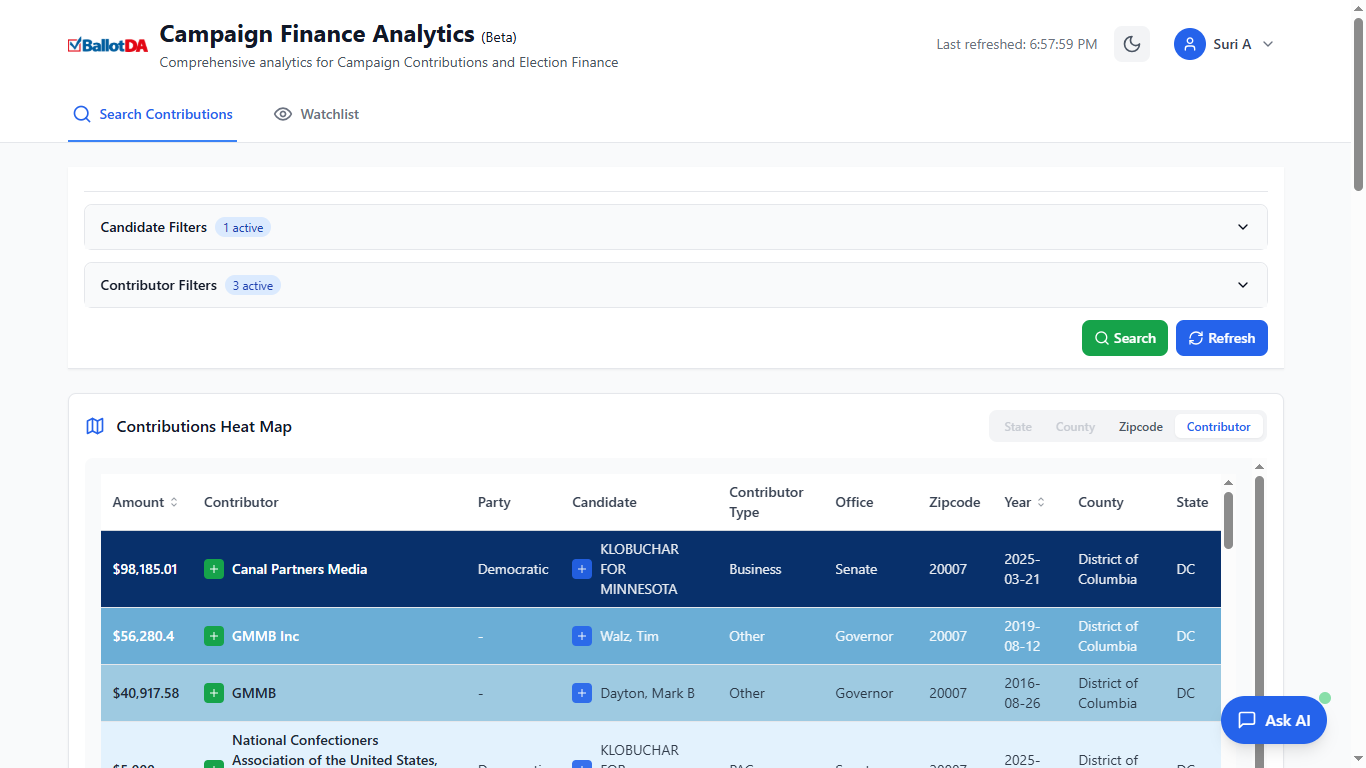
Task: Select the Search Contributions tab
Action: (152, 114)
